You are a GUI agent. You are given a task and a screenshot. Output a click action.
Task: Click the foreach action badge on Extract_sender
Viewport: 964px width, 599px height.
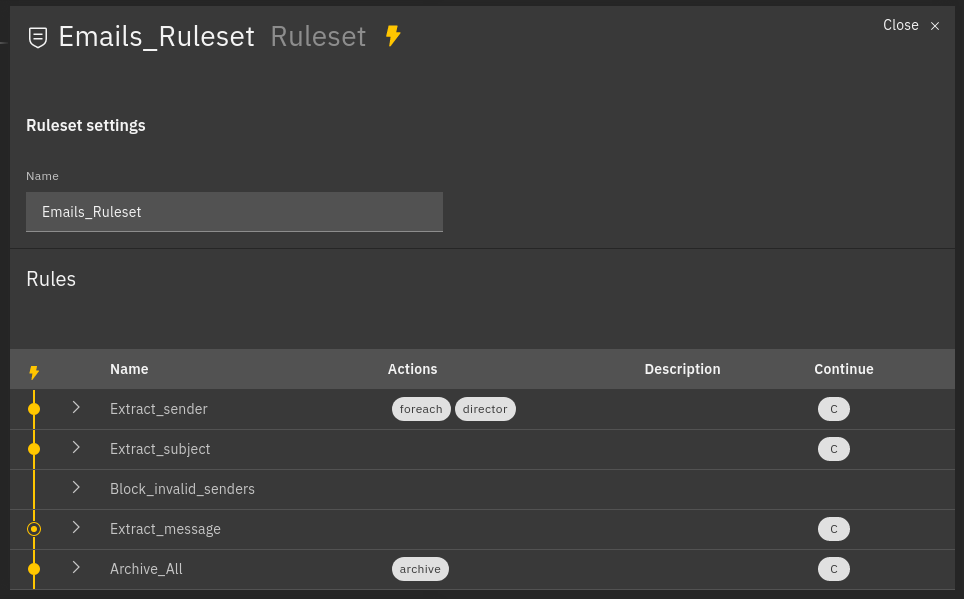(x=421, y=409)
